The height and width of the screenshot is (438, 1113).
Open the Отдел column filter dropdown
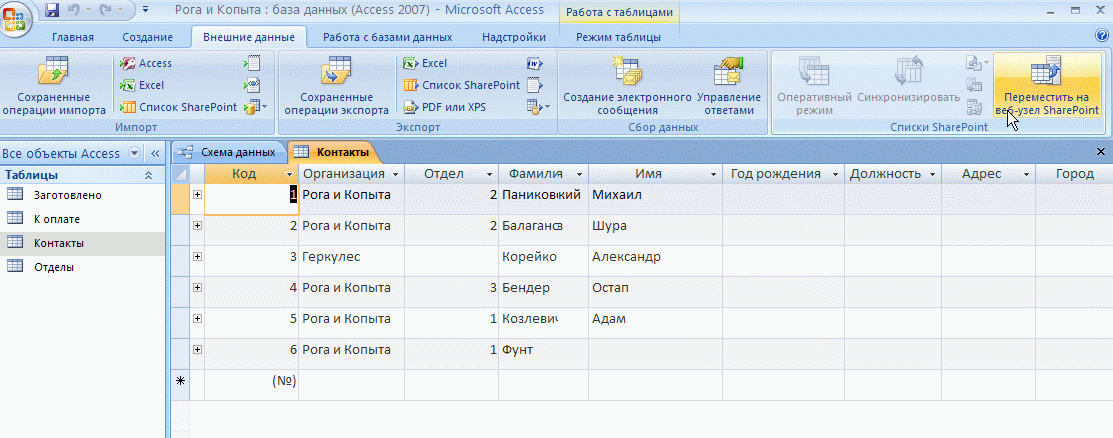pos(489,175)
